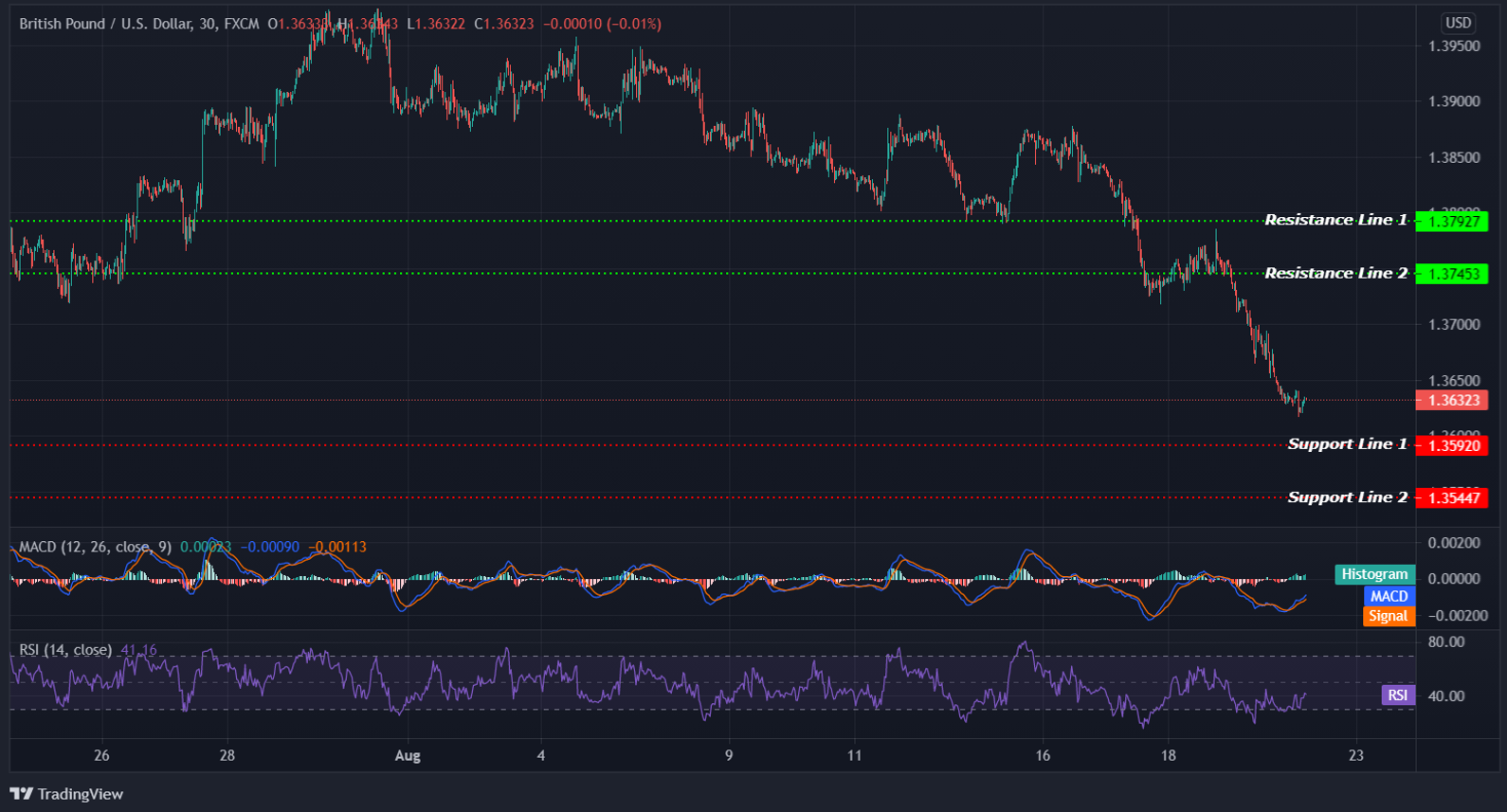Select the Support Line 2 label
Screen dimensions: 1507x812
[x=1347, y=497]
